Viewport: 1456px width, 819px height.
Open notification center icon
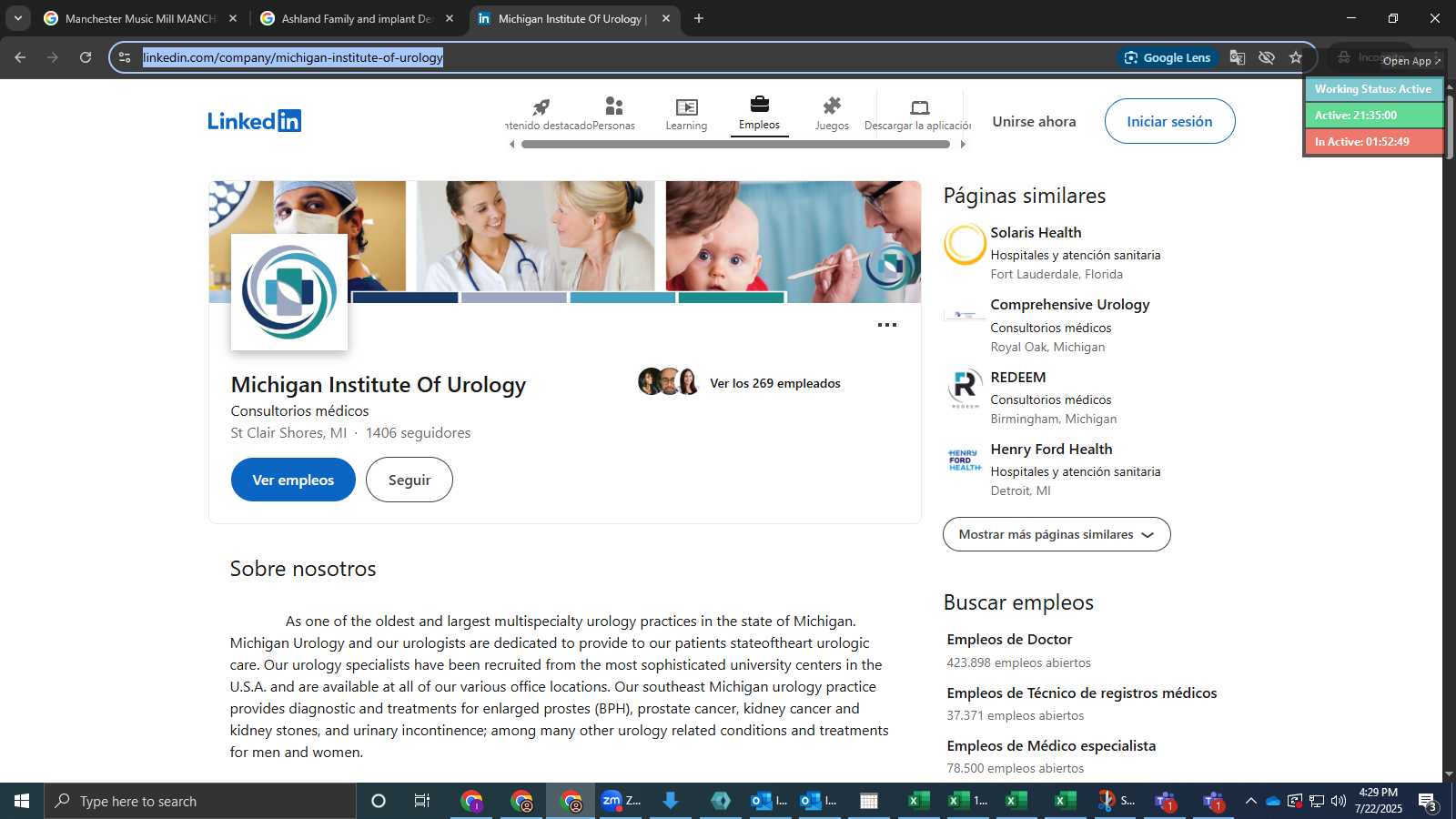point(1428,801)
